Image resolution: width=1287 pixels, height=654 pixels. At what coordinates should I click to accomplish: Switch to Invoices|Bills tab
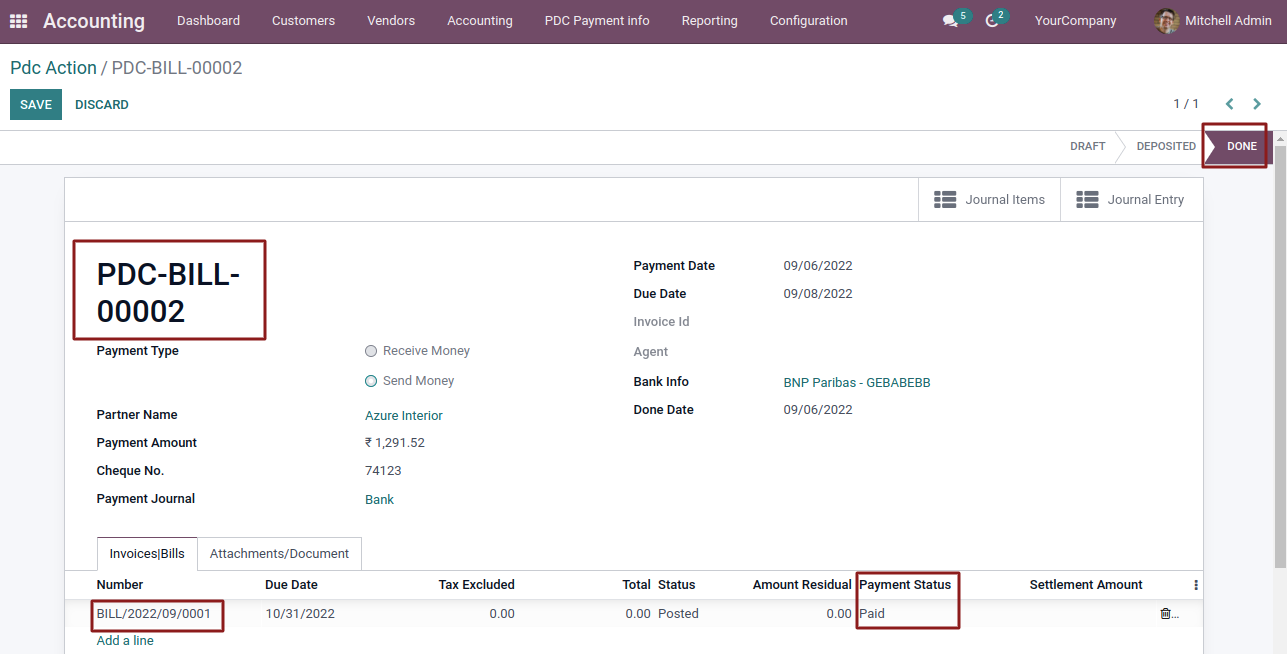[147, 554]
